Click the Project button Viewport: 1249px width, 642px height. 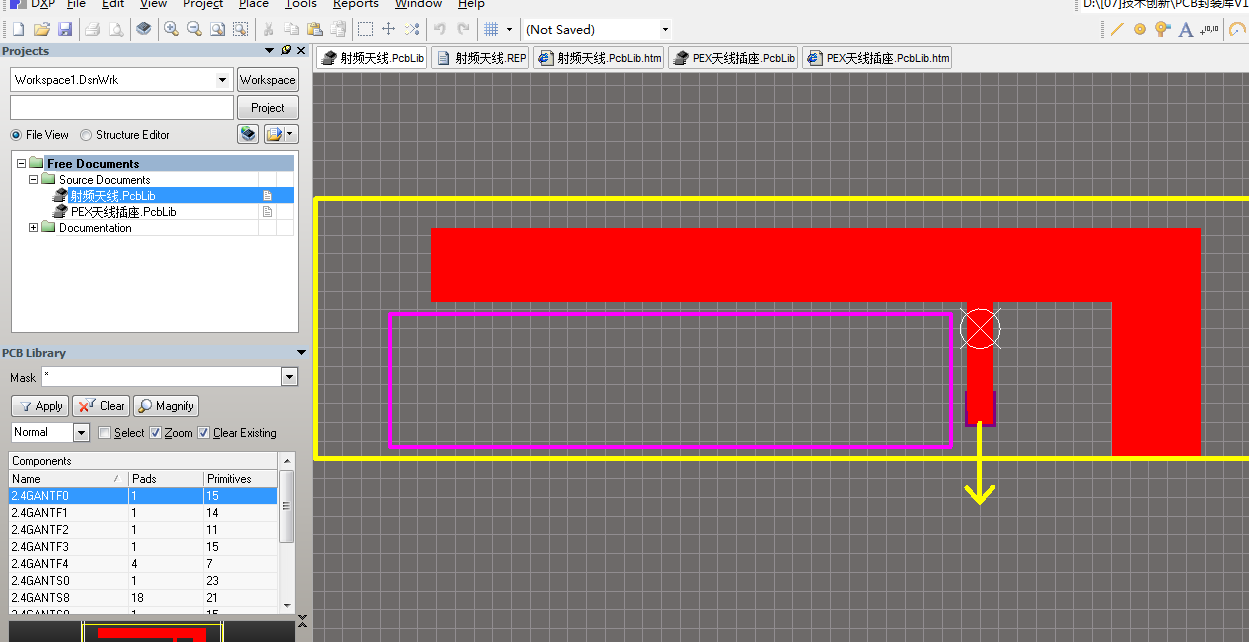tap(267, 108)
